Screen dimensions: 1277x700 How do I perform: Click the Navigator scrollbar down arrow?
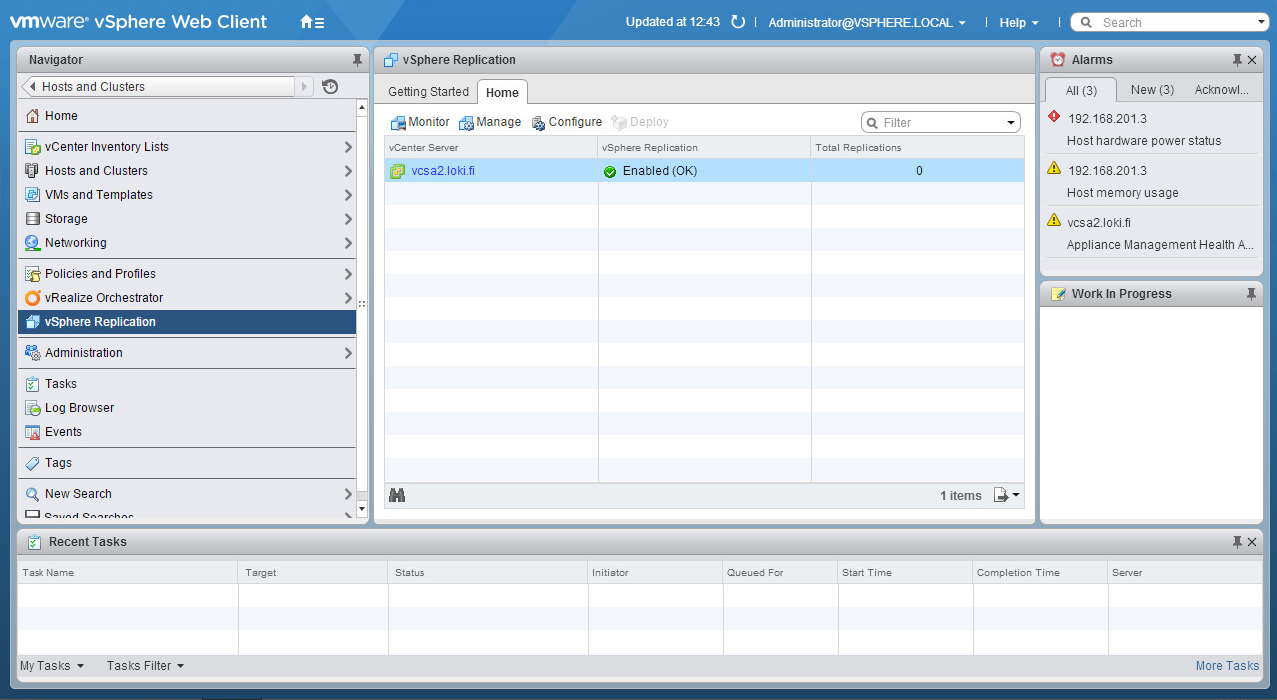(x=362, y=509)
